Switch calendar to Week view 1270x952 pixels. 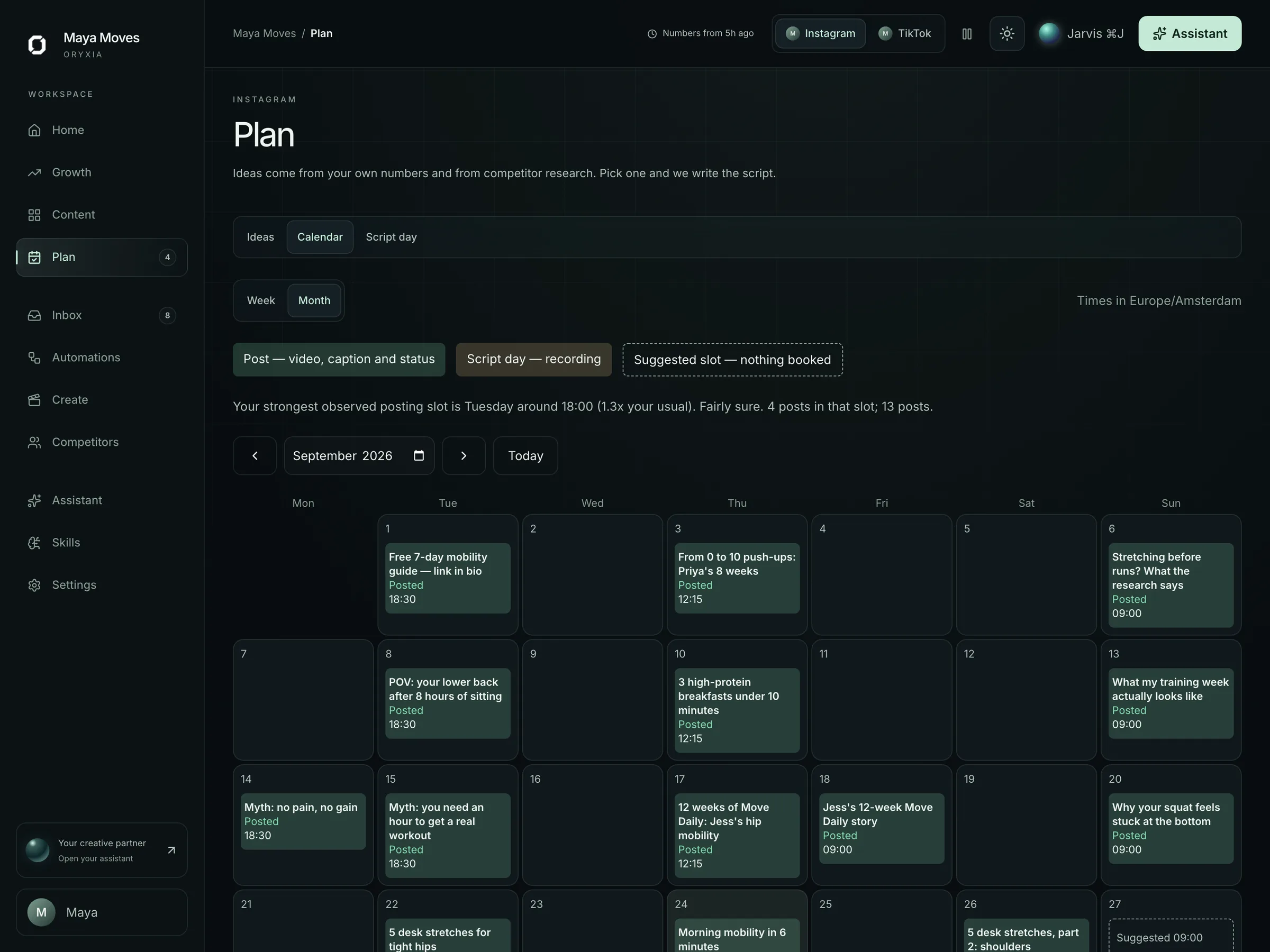click(x=261, y=301)
